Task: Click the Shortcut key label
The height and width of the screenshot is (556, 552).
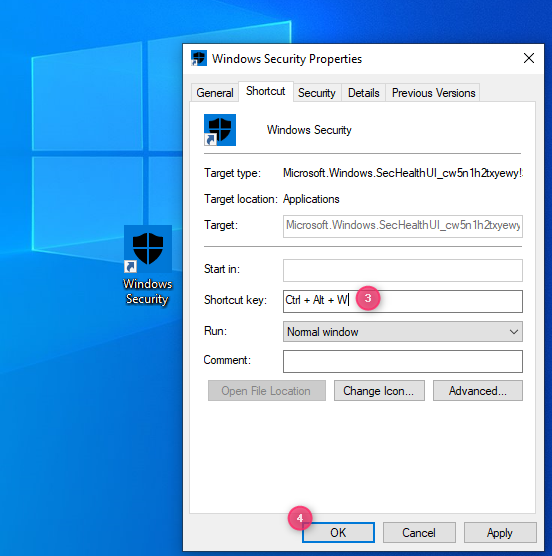Action: point(235,300)
